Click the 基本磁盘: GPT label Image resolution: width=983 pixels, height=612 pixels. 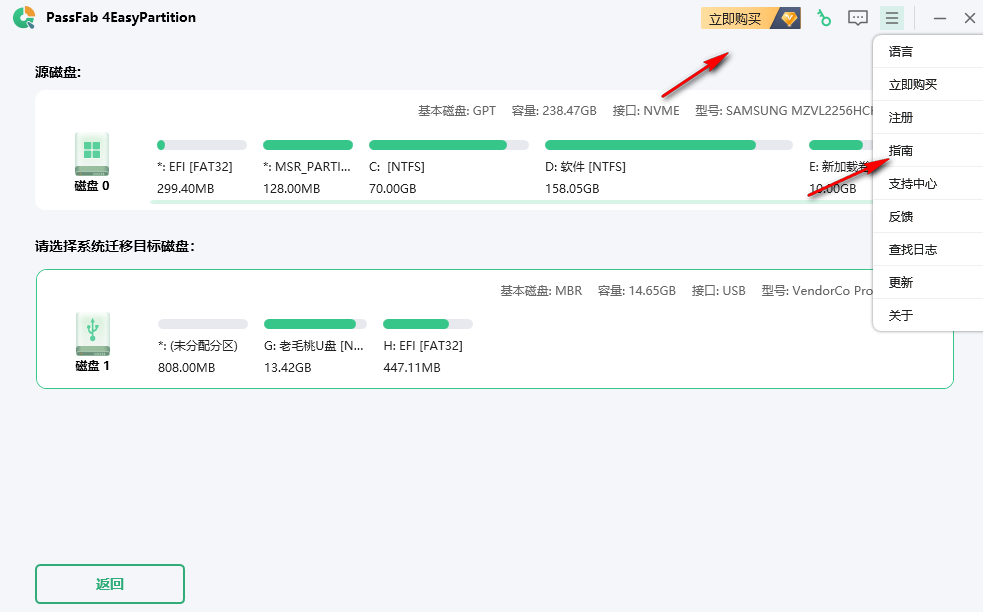(457, 111)
